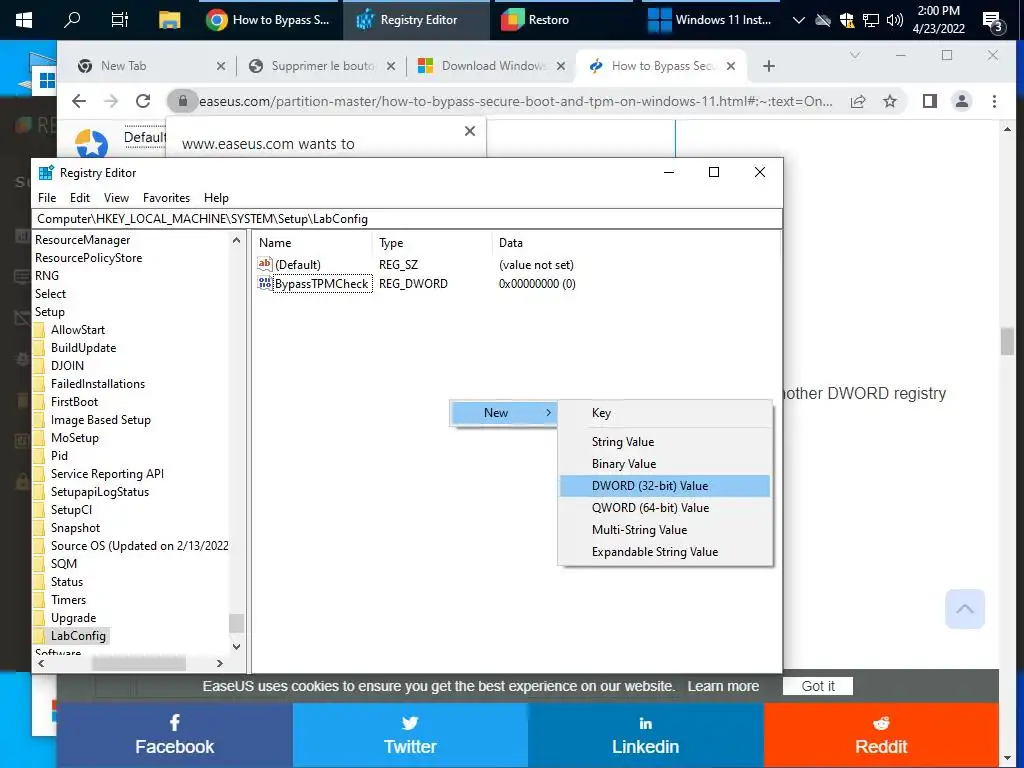Choose DWORD (32-bit) Value
The height and width of the screenshot is (768, 1024).
pos(665,486)
